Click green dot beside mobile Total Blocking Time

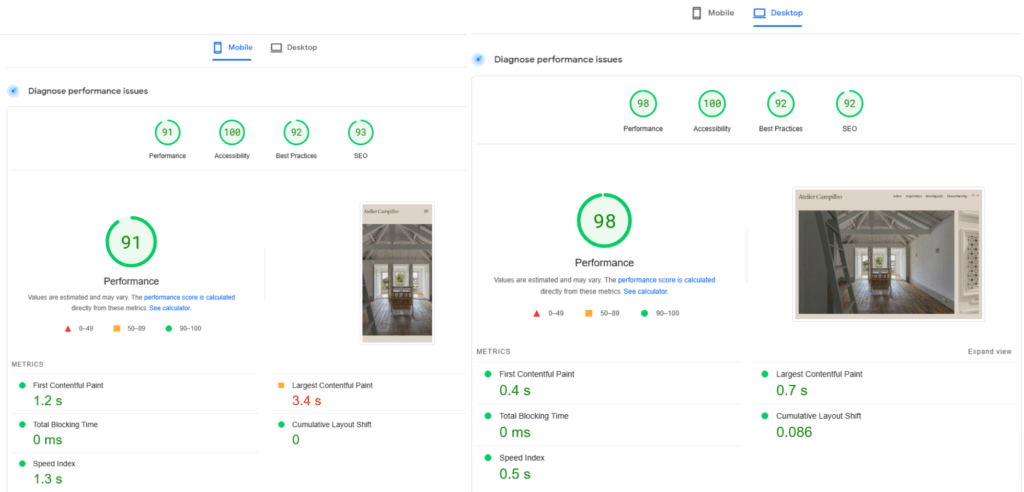click(23, 425)
